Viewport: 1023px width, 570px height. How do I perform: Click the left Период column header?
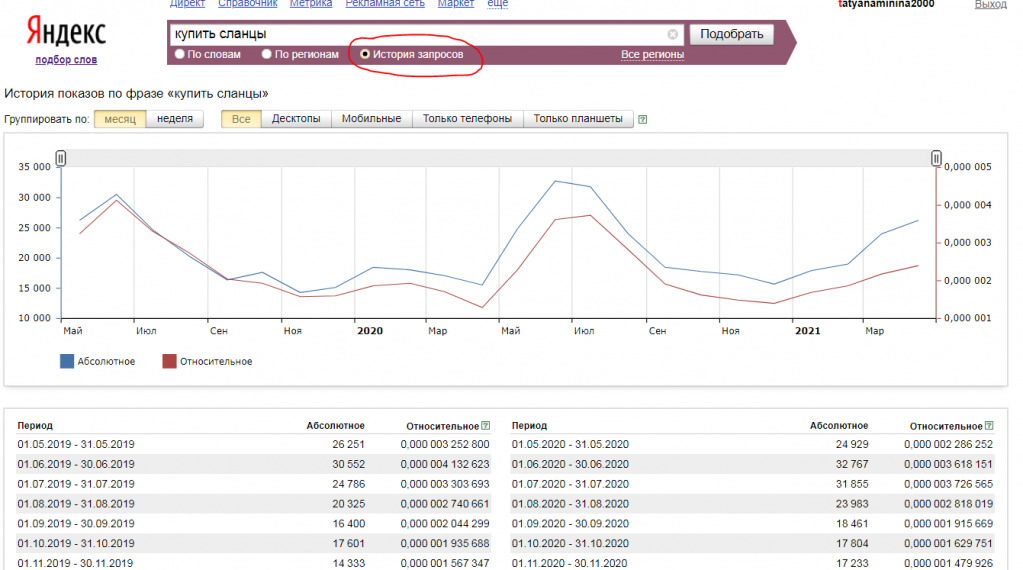point(35,425)
